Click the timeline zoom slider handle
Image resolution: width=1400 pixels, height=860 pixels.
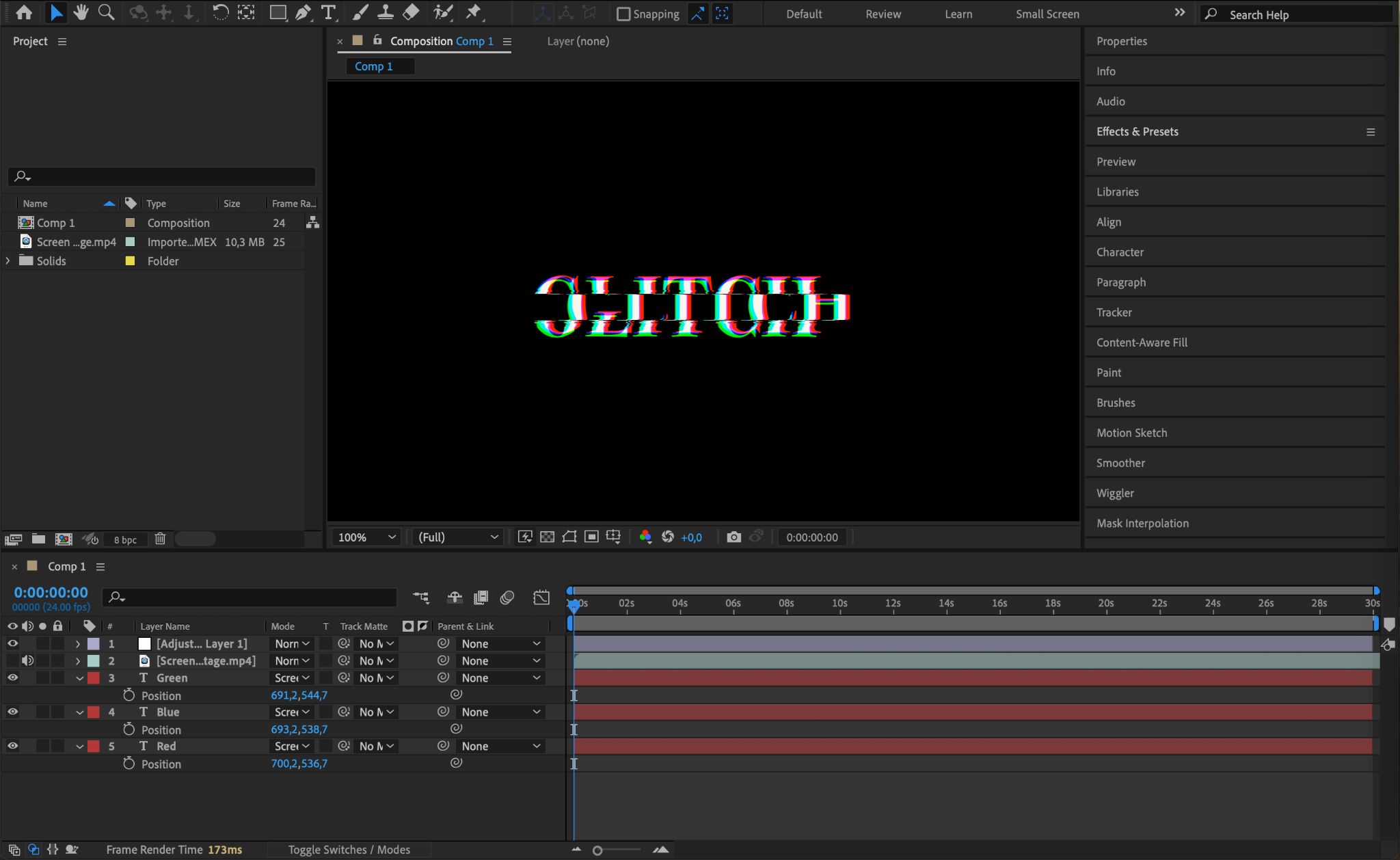(597, 850)
